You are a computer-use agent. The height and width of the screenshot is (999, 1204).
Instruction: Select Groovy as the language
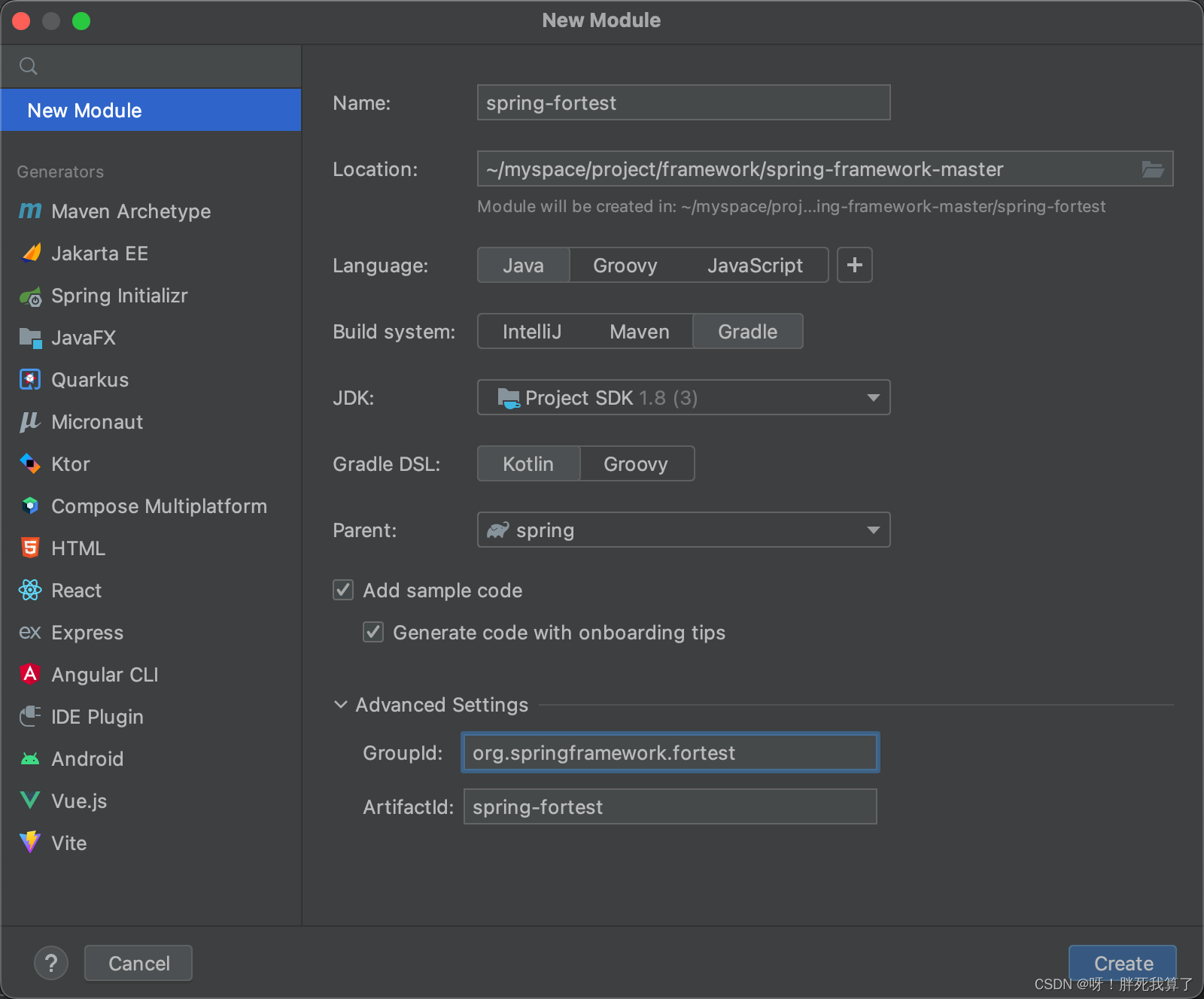(x=625, y=265)
